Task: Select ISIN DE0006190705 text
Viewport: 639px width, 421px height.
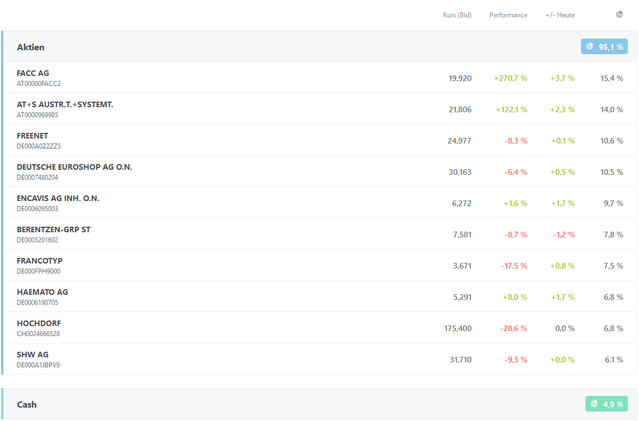Action: (37, 302)
